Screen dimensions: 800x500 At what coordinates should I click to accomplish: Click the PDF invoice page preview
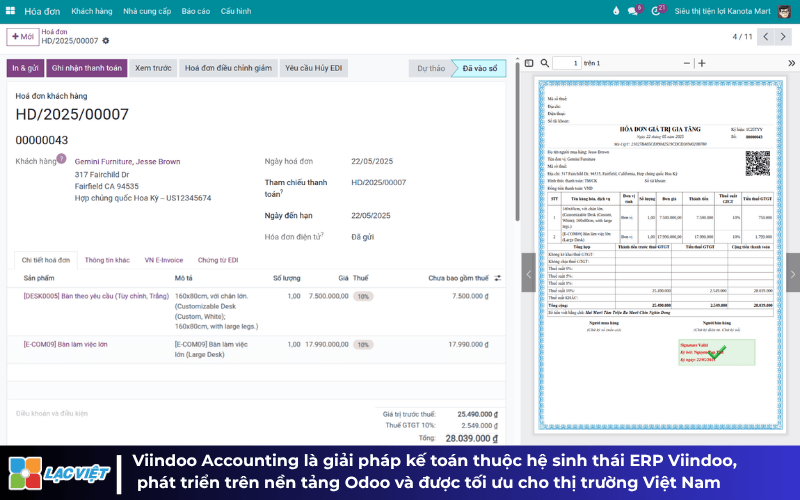(x=660, y=254)
